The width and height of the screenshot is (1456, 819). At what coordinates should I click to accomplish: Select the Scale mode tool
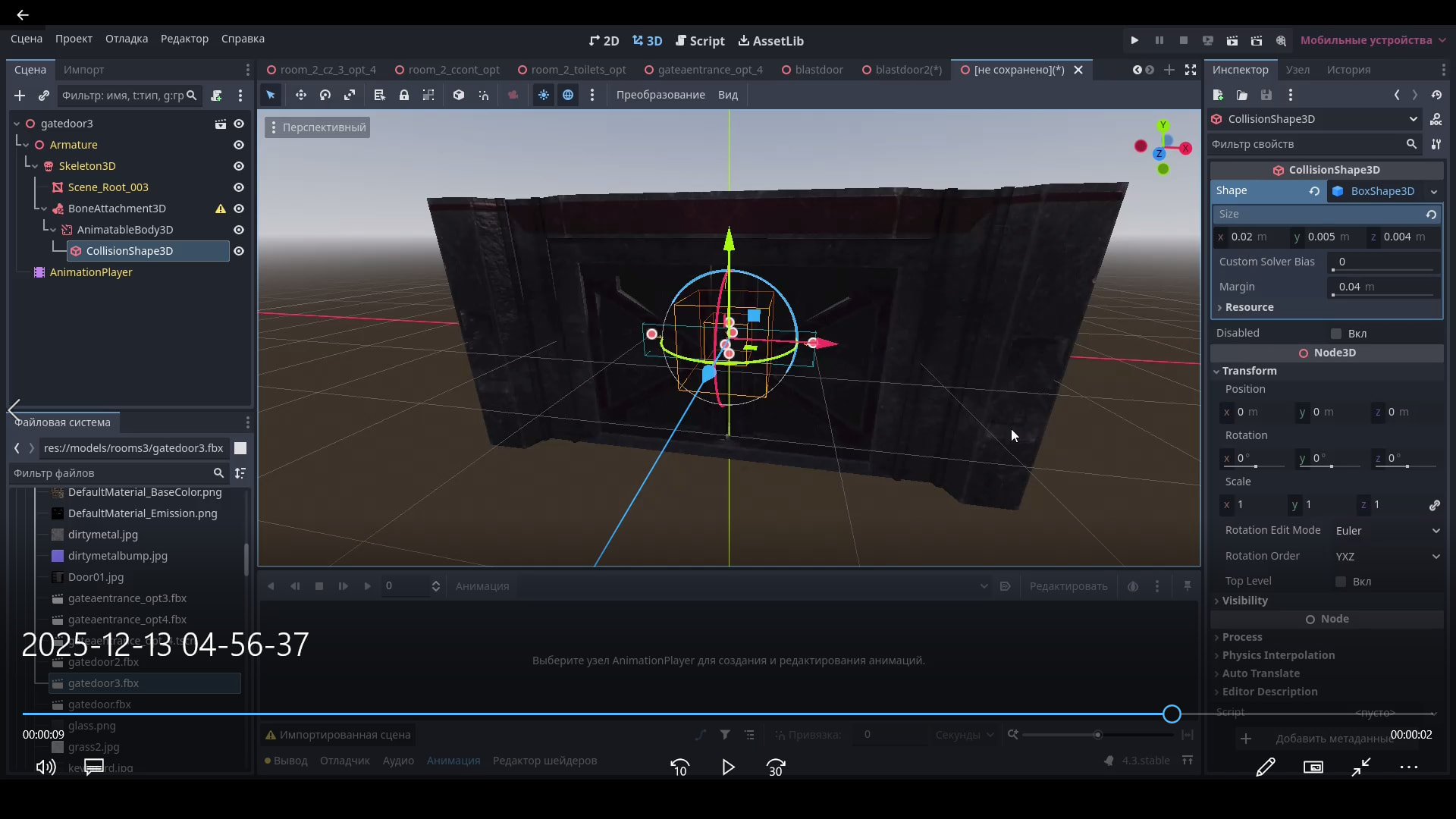(x=350, y=95)
